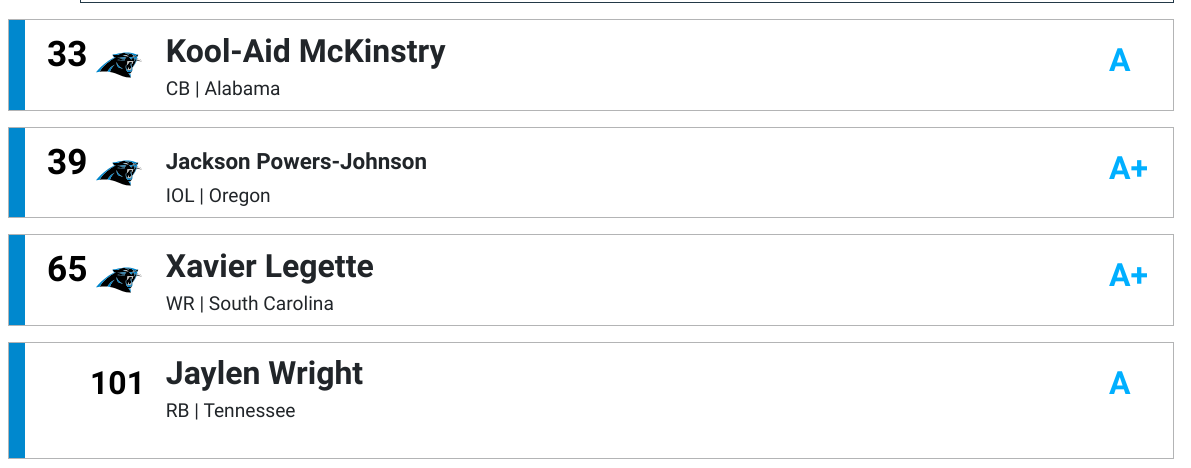Click pick number 101
The image size is (1191, 468).
pos(117,384)
